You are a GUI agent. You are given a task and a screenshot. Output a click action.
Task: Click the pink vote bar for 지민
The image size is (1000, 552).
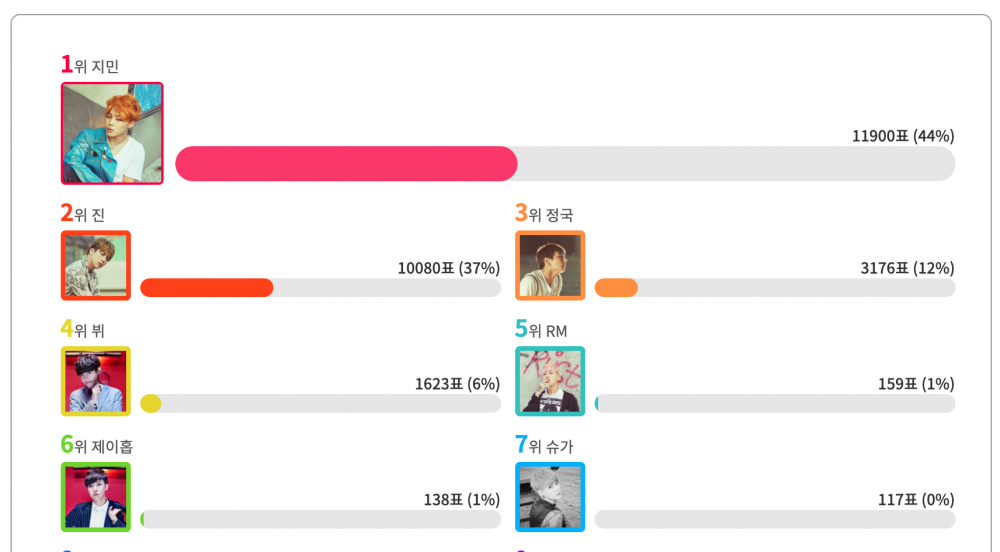click(x=346, y=164)
